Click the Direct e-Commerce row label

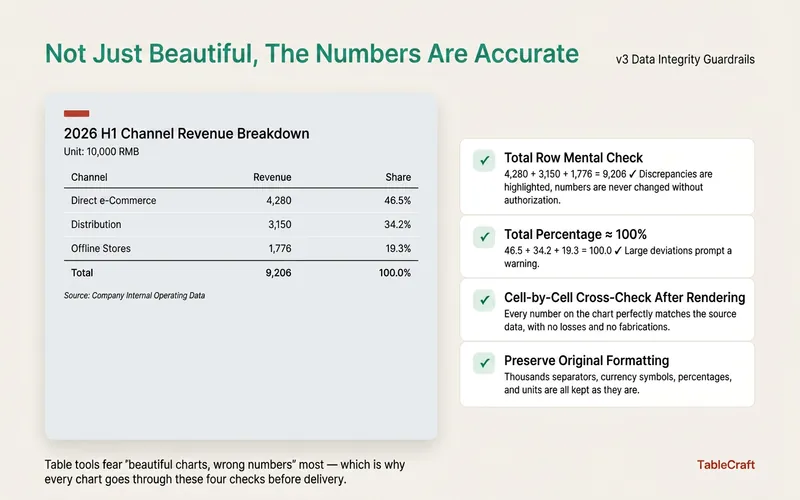(x=113, y=201)
